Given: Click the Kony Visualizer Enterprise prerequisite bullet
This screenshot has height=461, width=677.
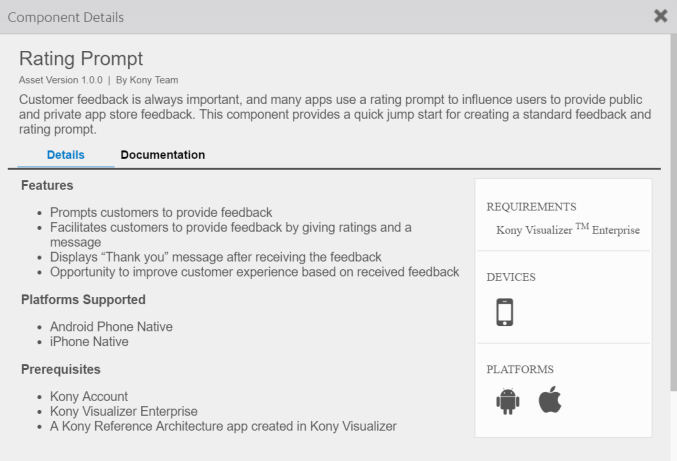Looking at the screenshot, I should [123, 411].
